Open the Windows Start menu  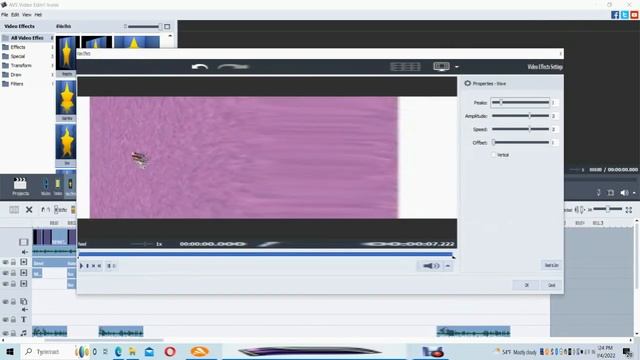tap(10, 351)
